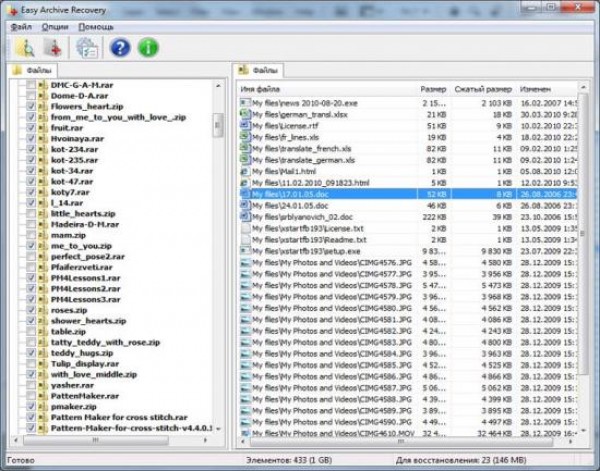
Task: Open the Файл menu
Action: tap(21, 27)
